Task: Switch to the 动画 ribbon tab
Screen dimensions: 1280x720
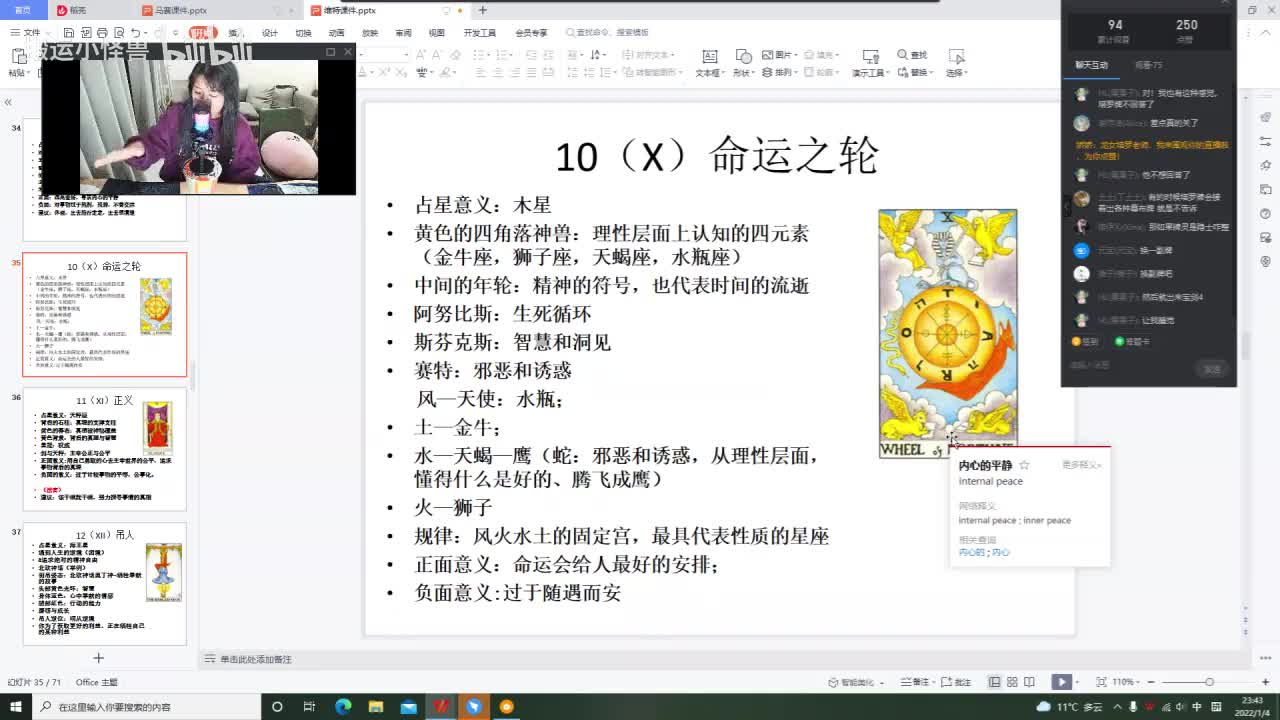Action: (x=337, y=33)
